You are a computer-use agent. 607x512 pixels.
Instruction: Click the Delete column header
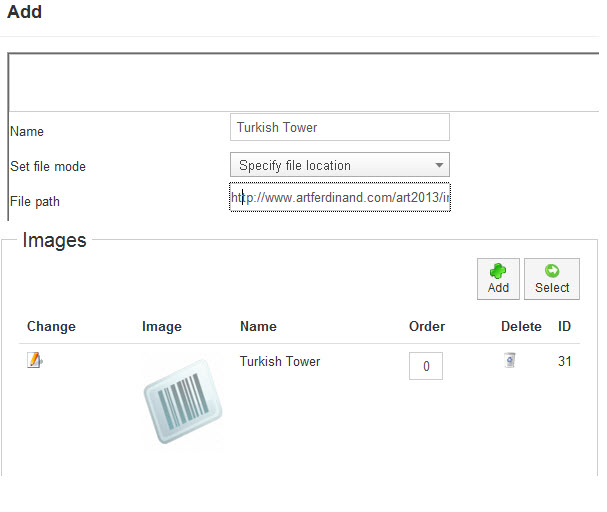point(521,326)
